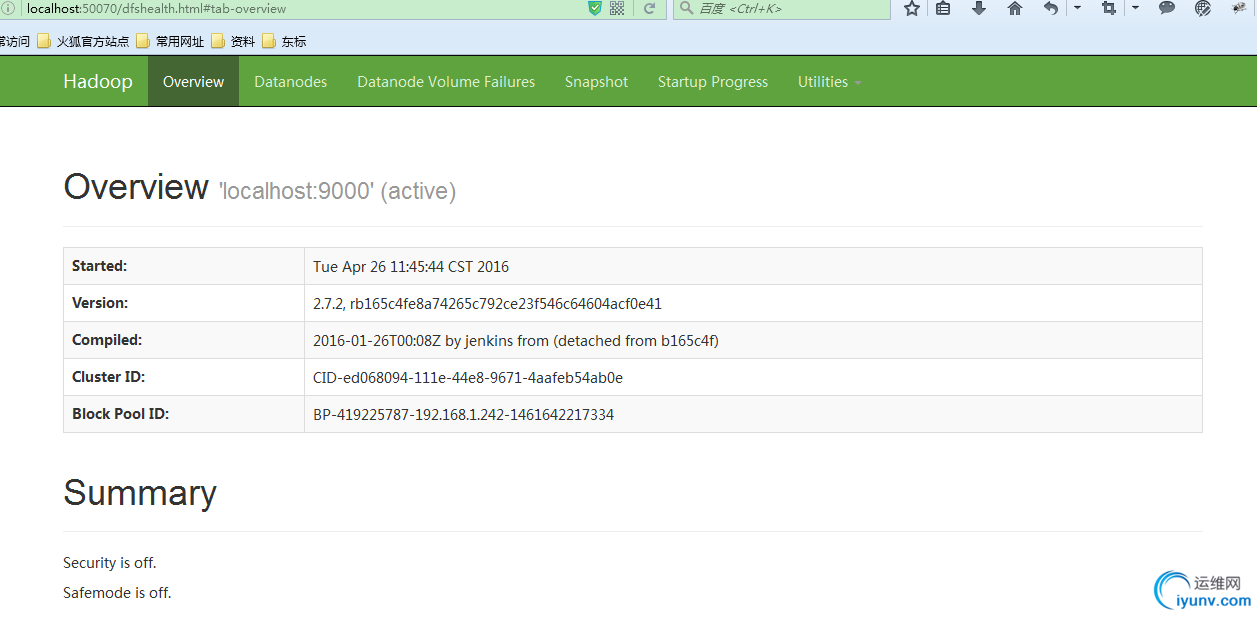Image resolution: width=1257 pixels, height=617 pixels.
Task: Click the page info icon in address bar
Action: click(x=8, y=8)
